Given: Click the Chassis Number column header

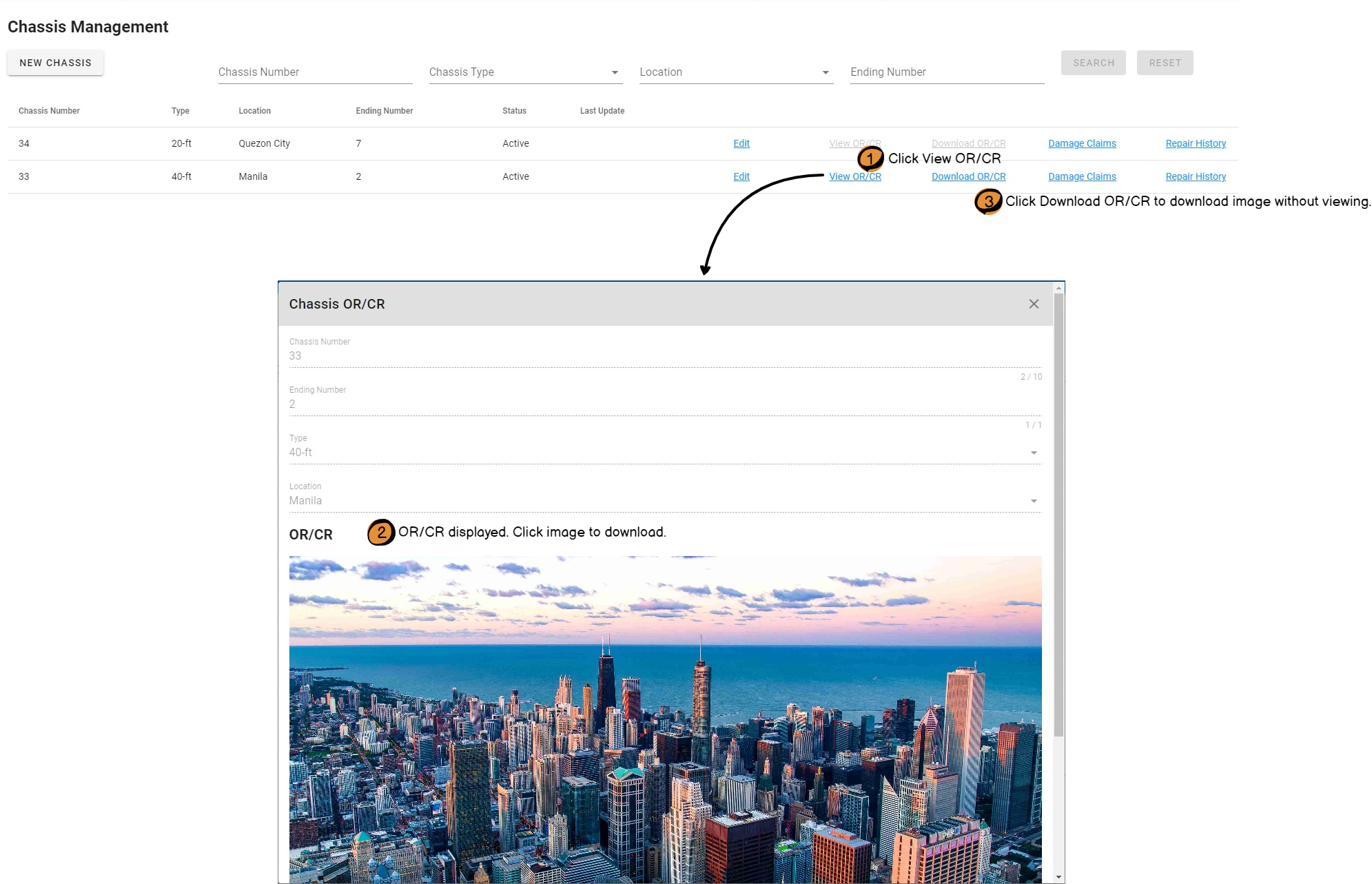Looking at the screenshot, I should click(x=49, y=111).
